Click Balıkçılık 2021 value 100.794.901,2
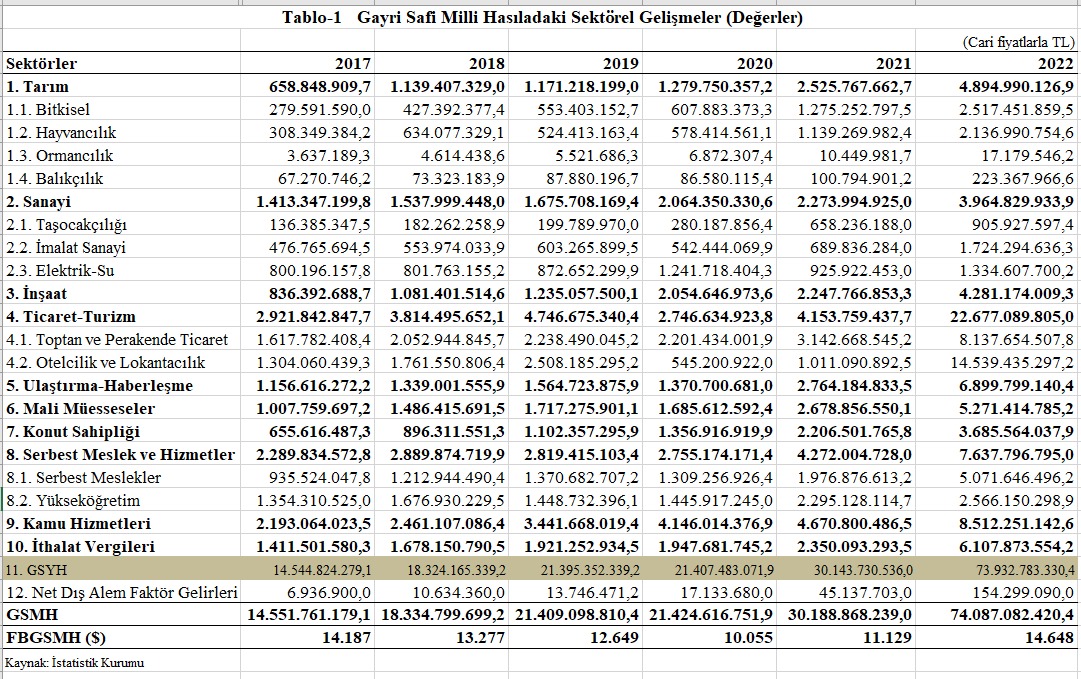 click(x=861, y=179)
